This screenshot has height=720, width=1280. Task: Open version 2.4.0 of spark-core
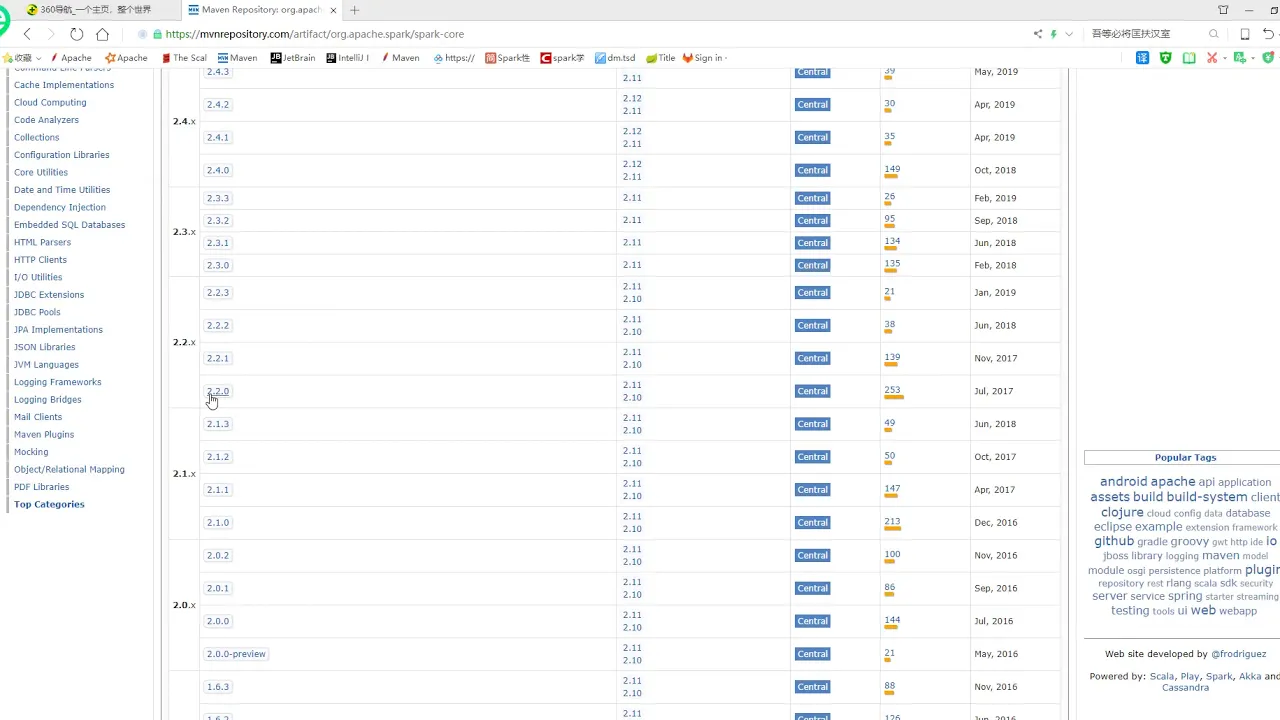(x=218, y=170)
